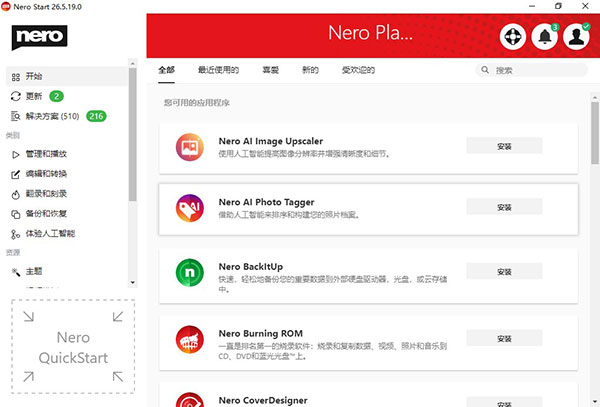
Task: Open the 更新 sidebar item
Action: pos(67,96)
